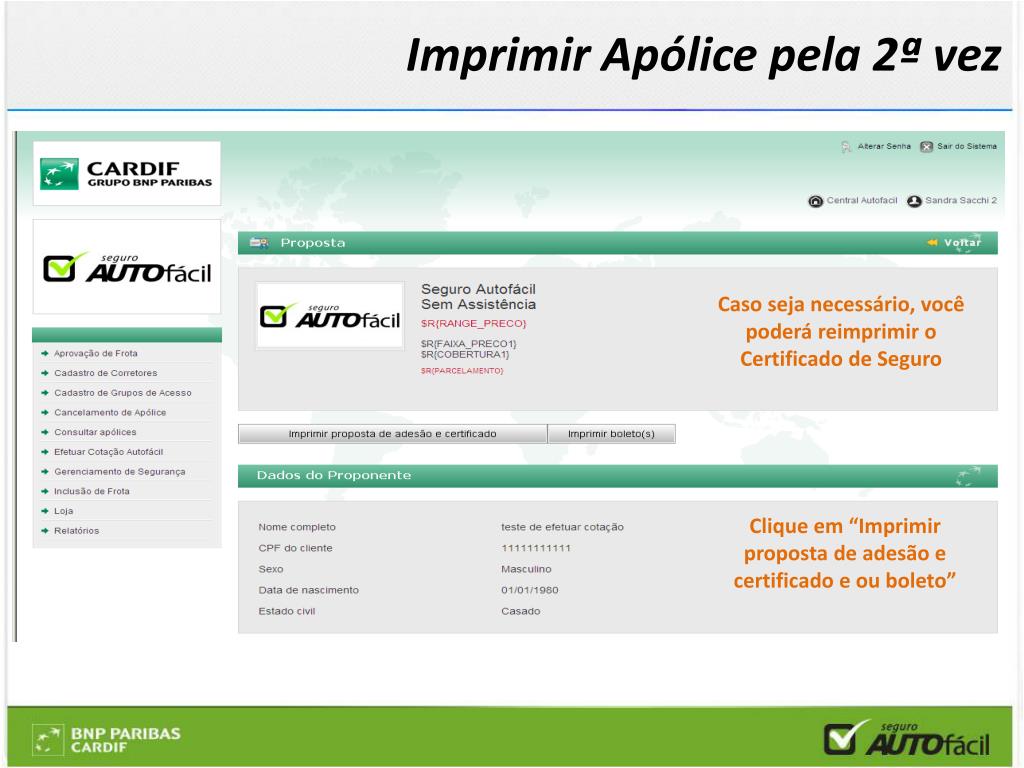Click the Seguro Autofácil Sem Assistência title
Viewport: 1024px width, 768px height.
pos(479,296)
